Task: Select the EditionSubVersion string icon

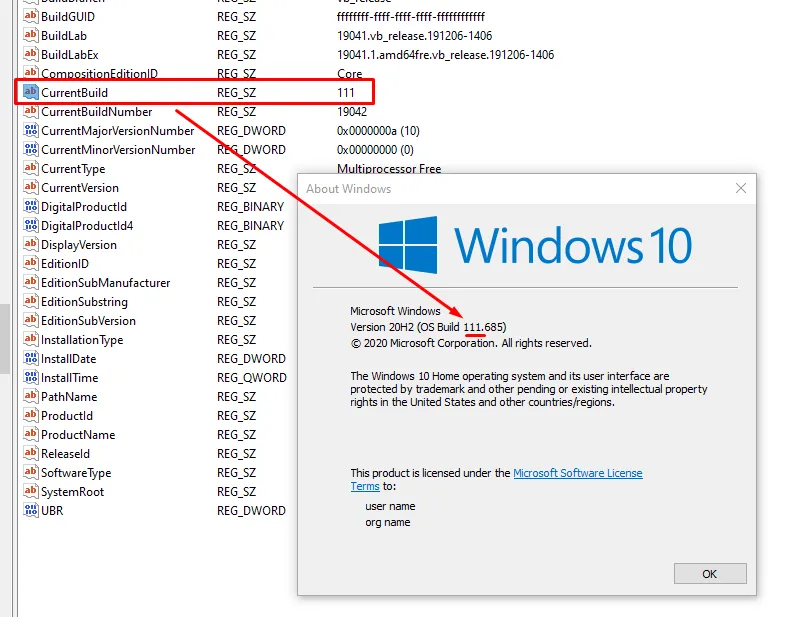Action: tap(31, 320)
